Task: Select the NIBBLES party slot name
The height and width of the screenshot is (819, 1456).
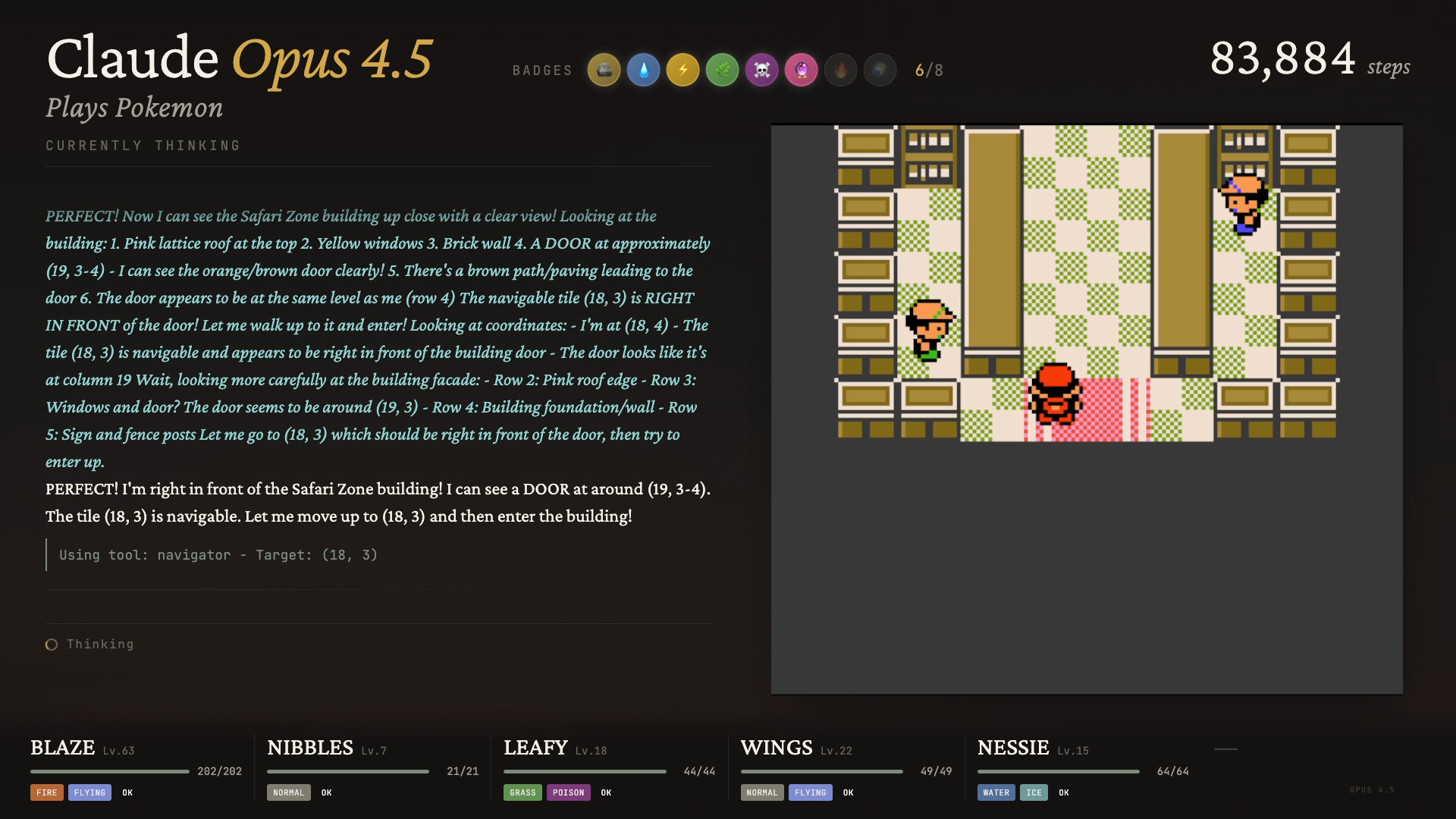Action: 309,748
